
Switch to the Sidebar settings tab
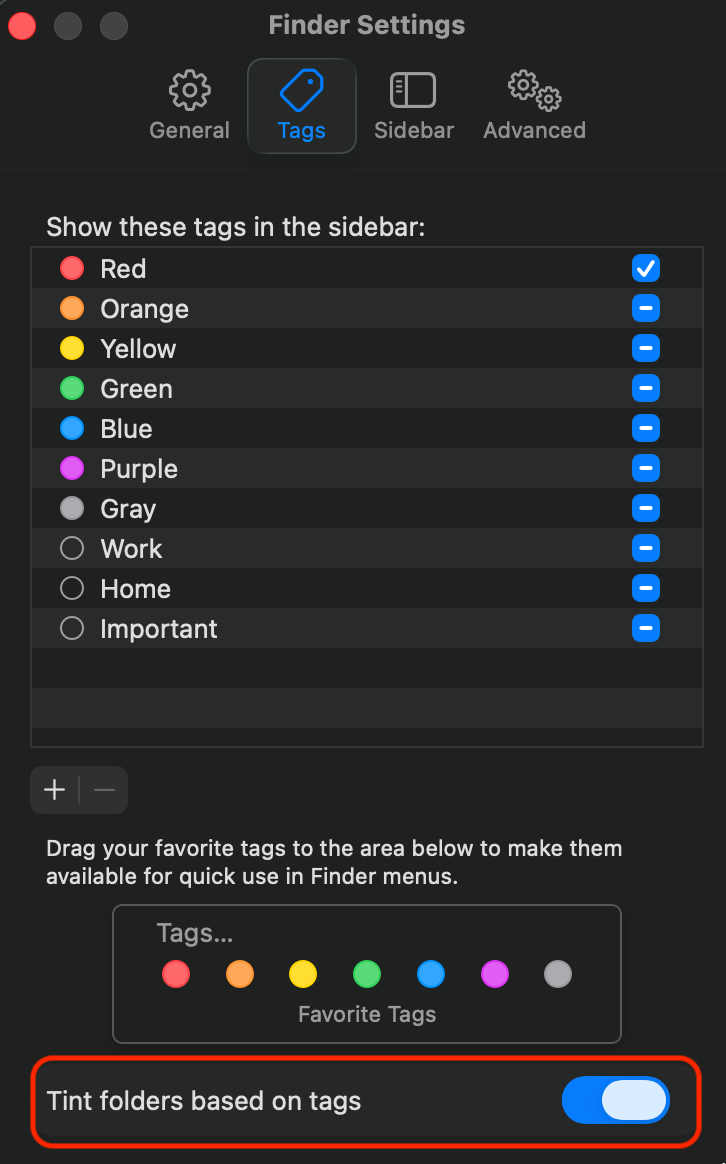point(413,105)
